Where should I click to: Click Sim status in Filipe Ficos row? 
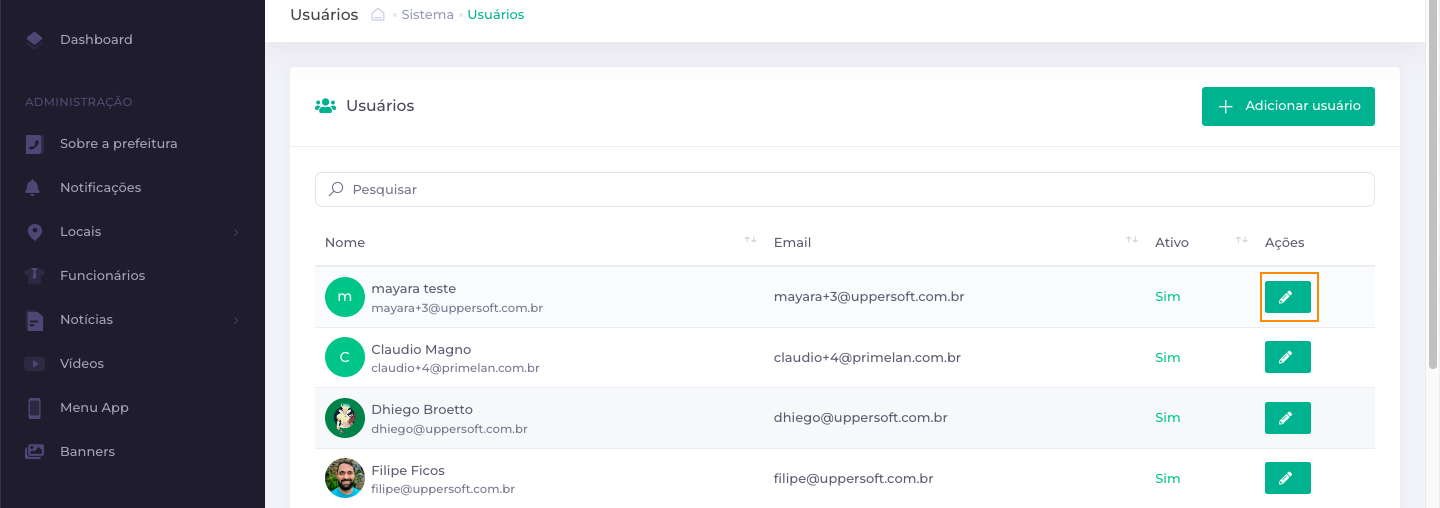(x=1168, y=478)
